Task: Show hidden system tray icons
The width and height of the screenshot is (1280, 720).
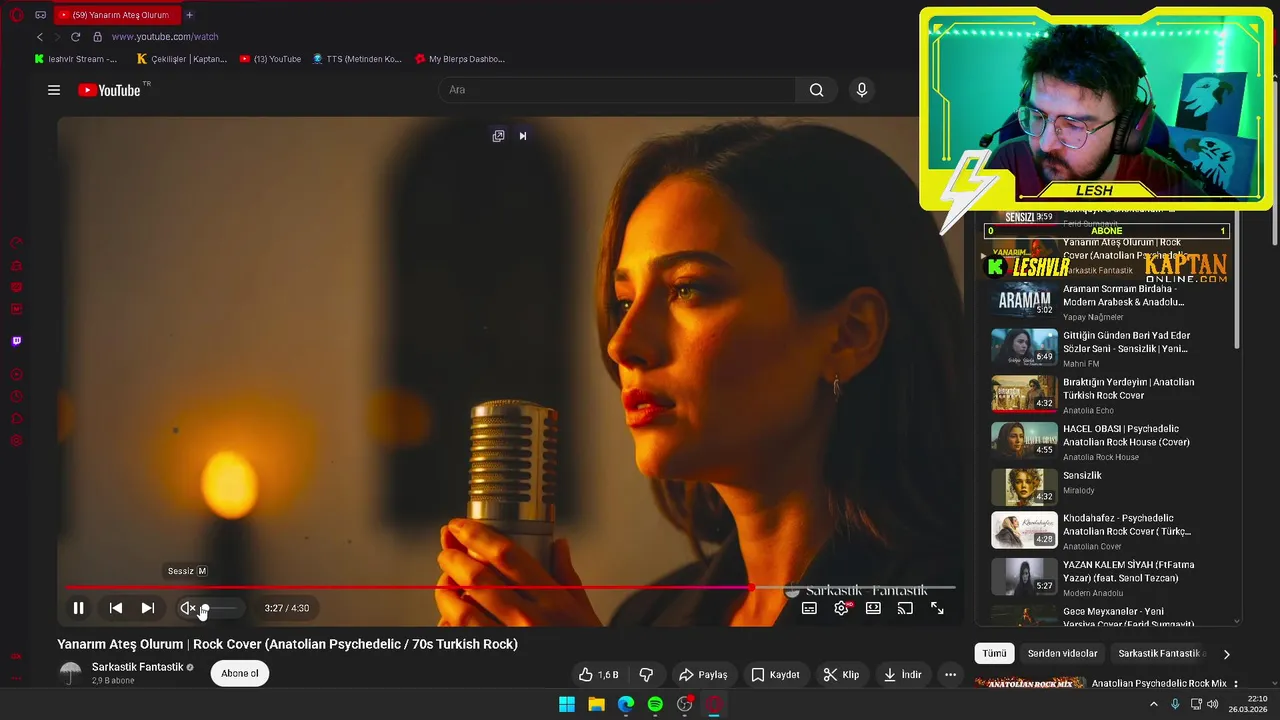Action: 1153,704
